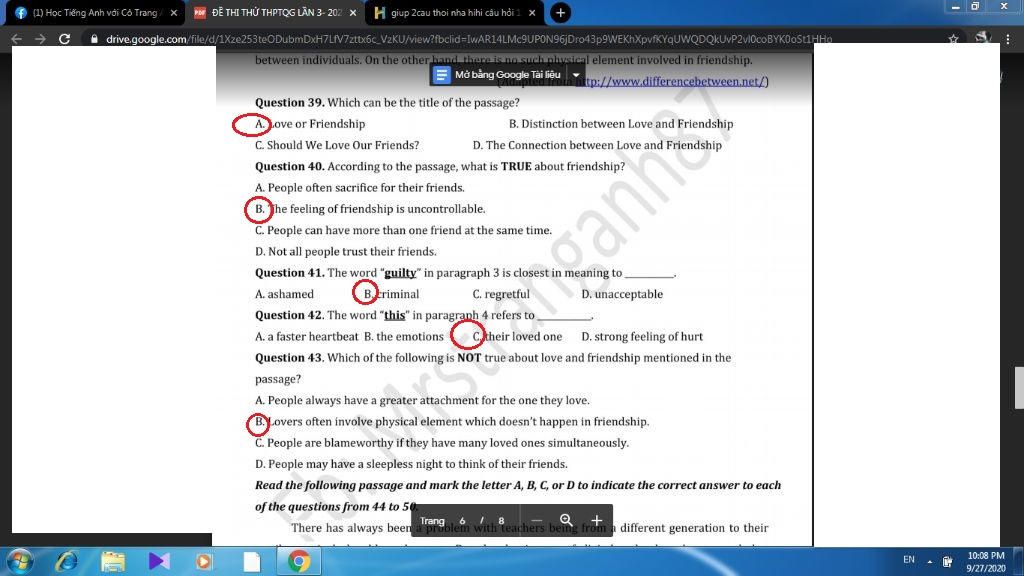Viewport: 1024px width, 576px height.
Task: Click Mở bằng Google Tài liệu button
Action: coord(498,74)
